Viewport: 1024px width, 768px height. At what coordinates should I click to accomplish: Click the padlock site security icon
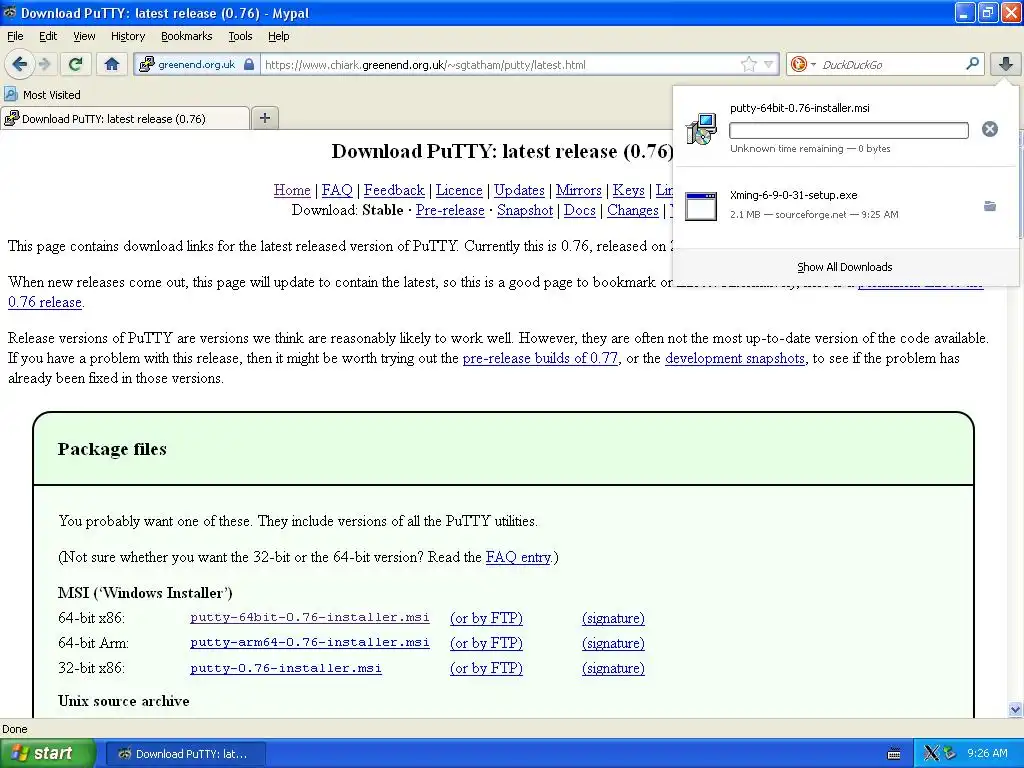[x=249, y=64]
